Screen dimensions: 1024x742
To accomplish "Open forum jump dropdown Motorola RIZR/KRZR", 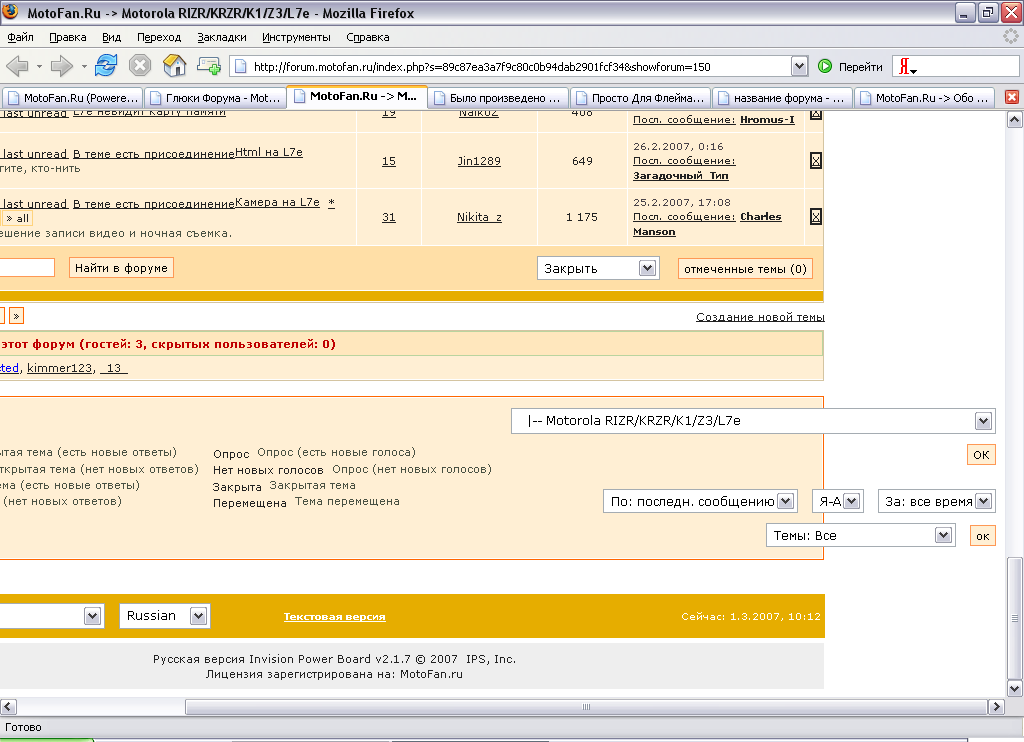I will coord(753,421).
